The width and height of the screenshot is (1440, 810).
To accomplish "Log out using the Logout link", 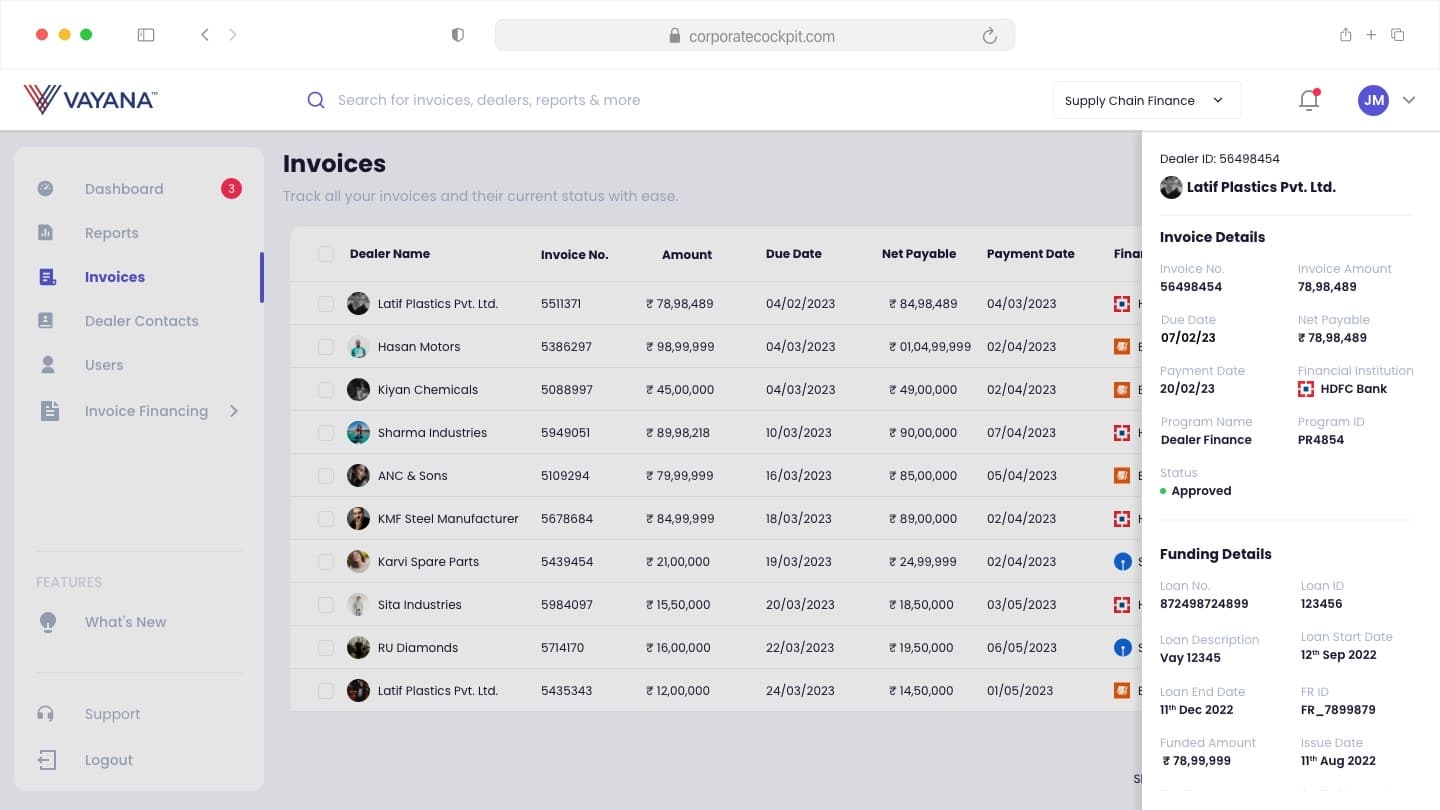I will [109, 760].
